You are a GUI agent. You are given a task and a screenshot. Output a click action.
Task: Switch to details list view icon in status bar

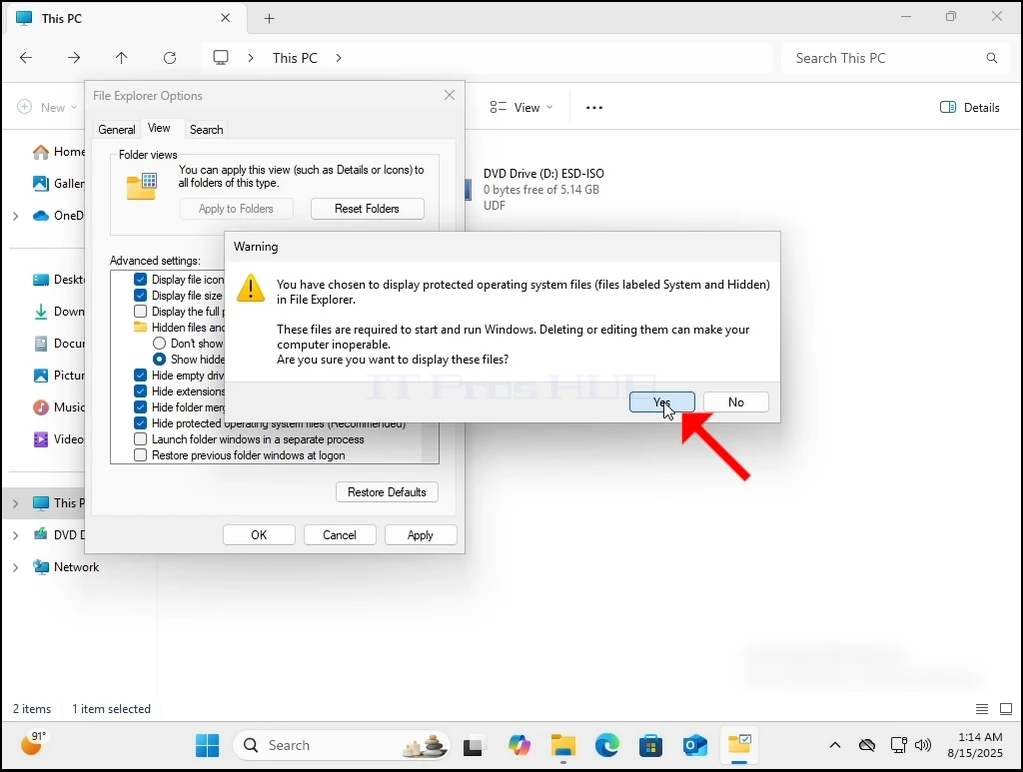982,709
